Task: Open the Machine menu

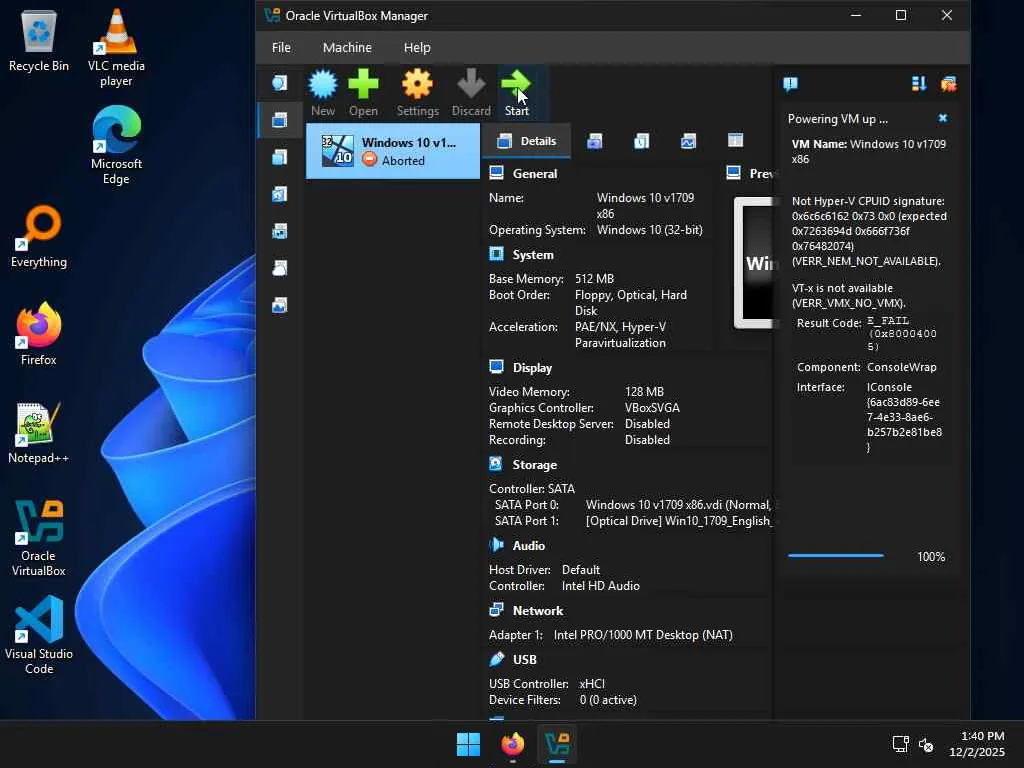Action: 347,47
